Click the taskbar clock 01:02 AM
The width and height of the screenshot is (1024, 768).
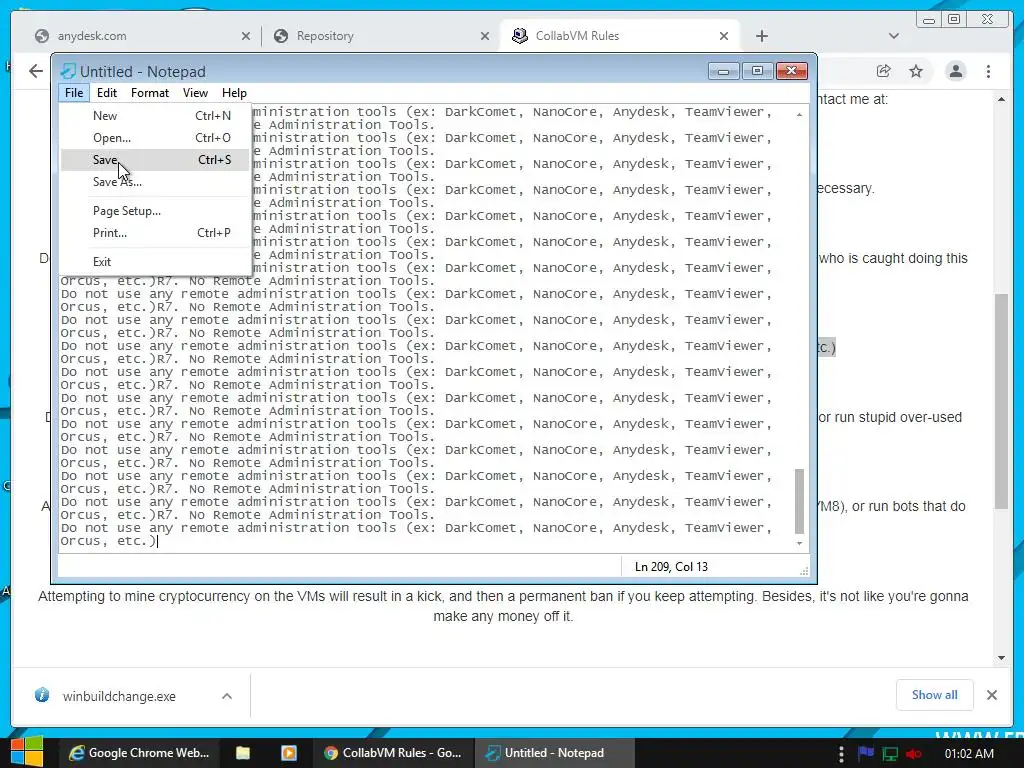(968, 754)
